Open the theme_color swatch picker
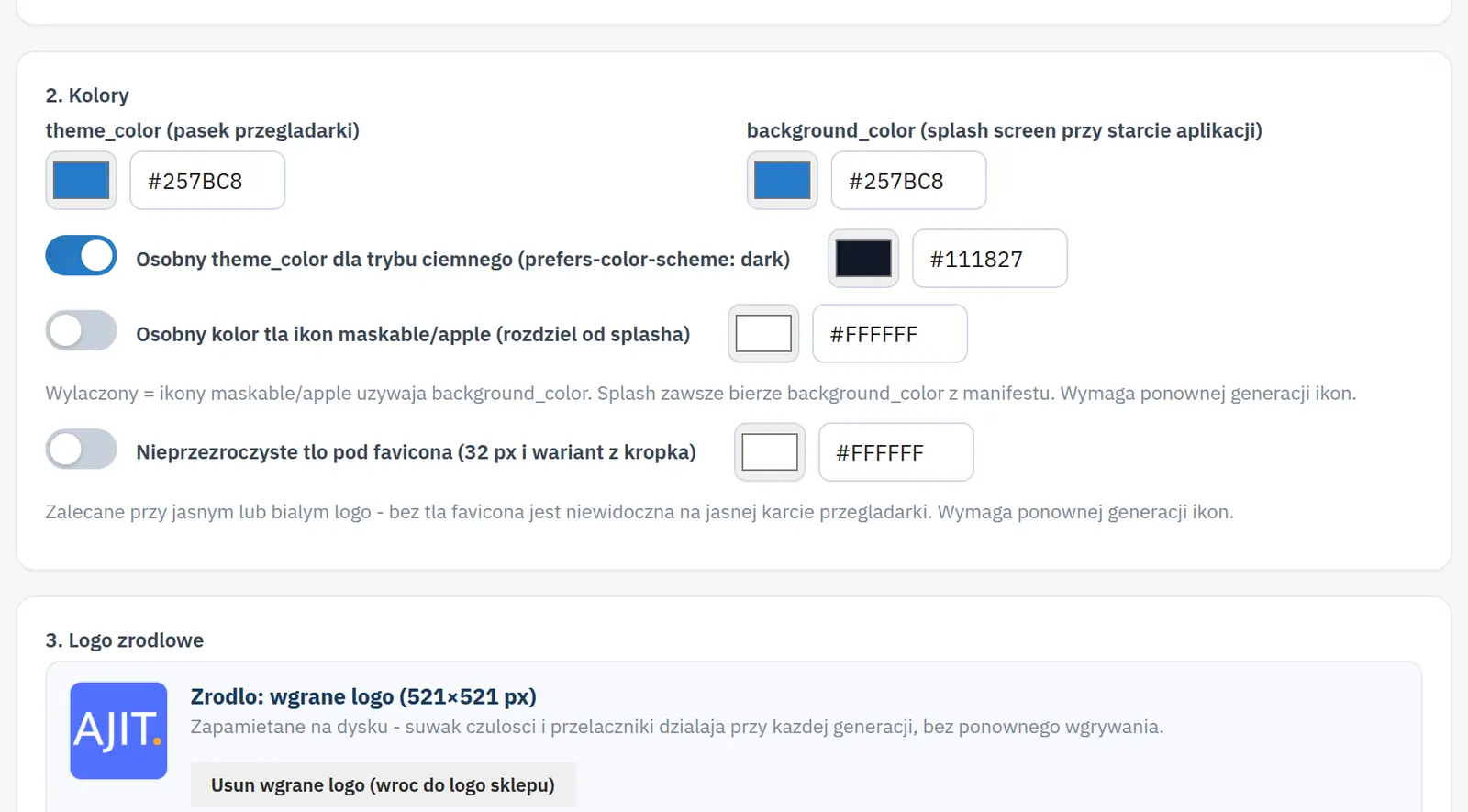Screen dimensions: 1468x812 point(81,181)
